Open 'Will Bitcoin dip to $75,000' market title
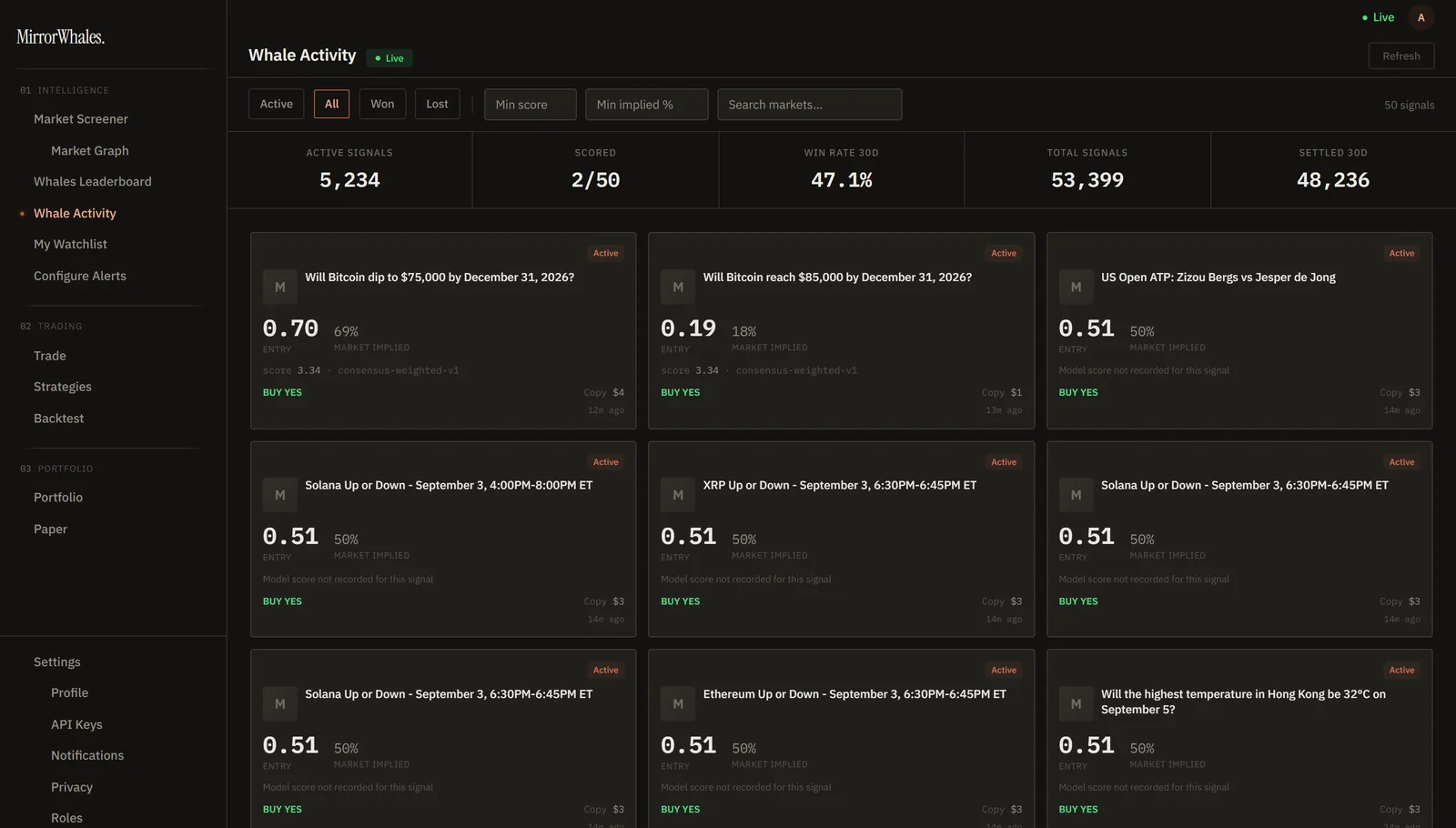The image size is (1456, 828). click(440, 277)
